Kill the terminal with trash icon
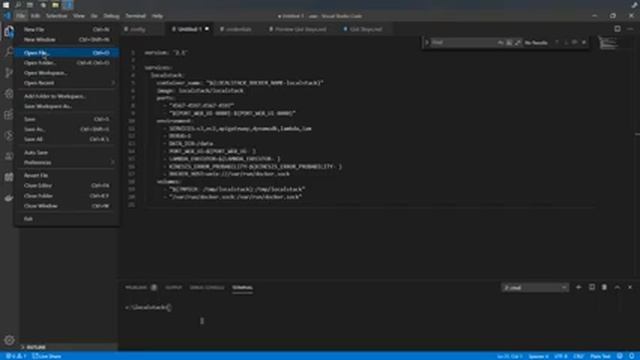640x360 pixels. tap(604, 287)
